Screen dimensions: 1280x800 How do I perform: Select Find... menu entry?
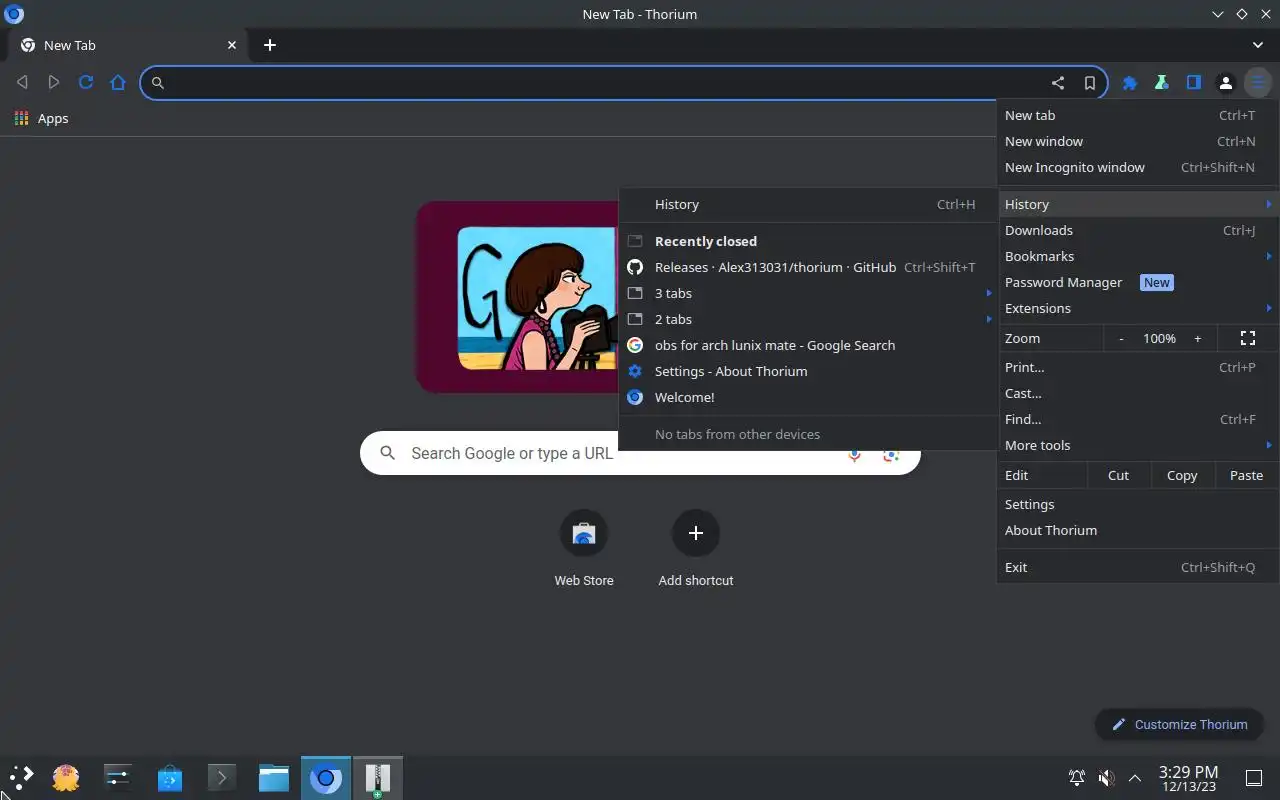click(1138, 419)
